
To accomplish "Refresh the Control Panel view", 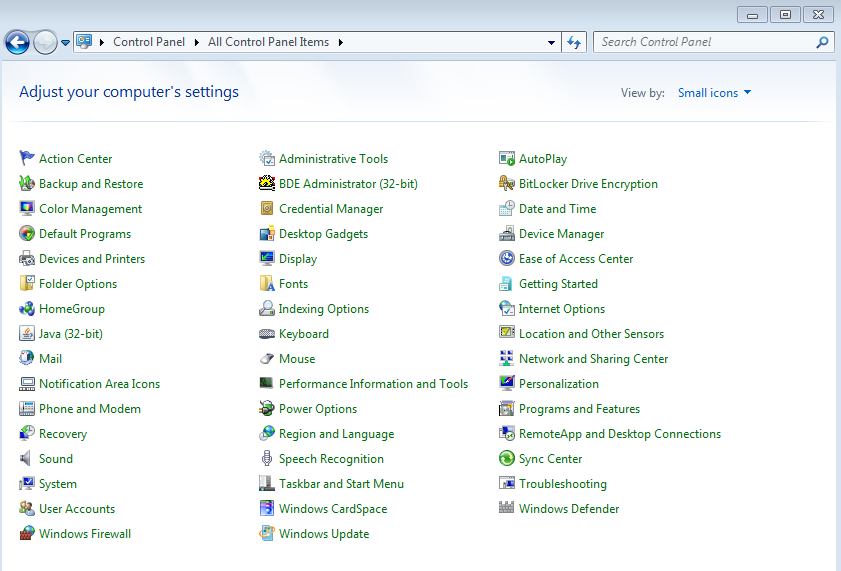I will coord(574,42).
